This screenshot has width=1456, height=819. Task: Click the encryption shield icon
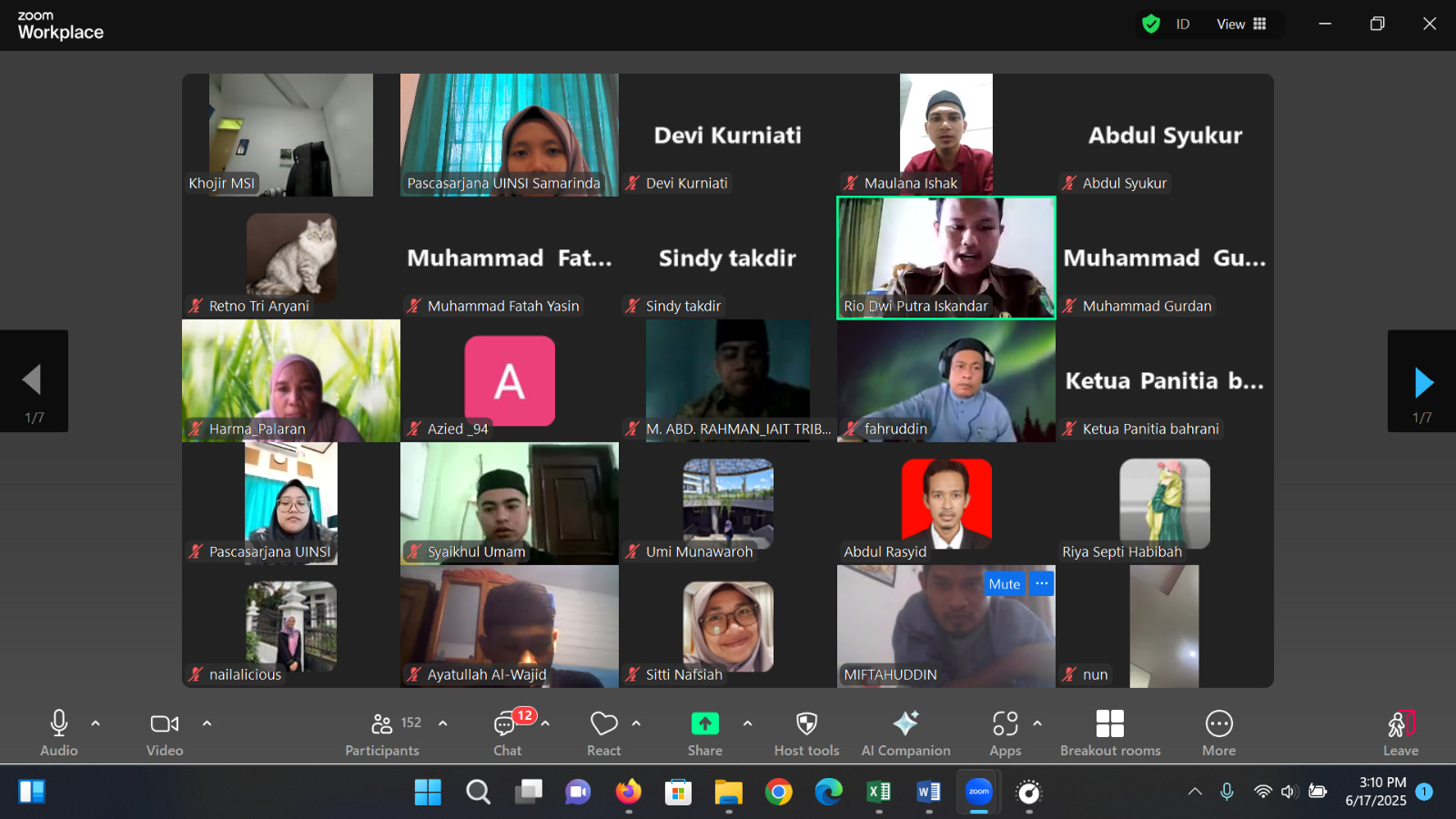1151,25
